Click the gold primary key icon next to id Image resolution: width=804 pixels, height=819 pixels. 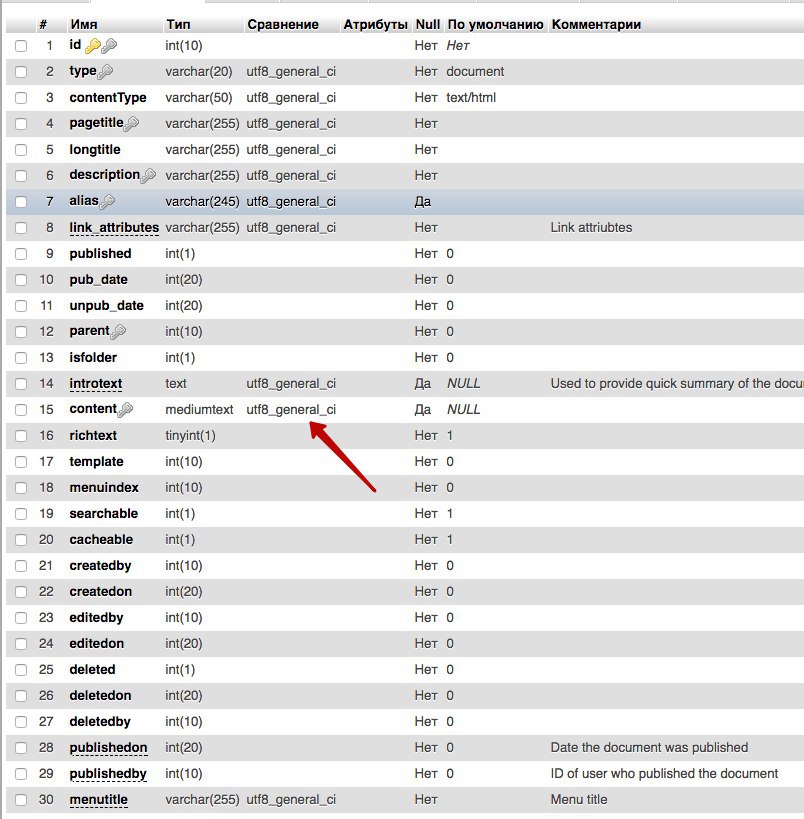pyautogui.click(x=93, y=46)
